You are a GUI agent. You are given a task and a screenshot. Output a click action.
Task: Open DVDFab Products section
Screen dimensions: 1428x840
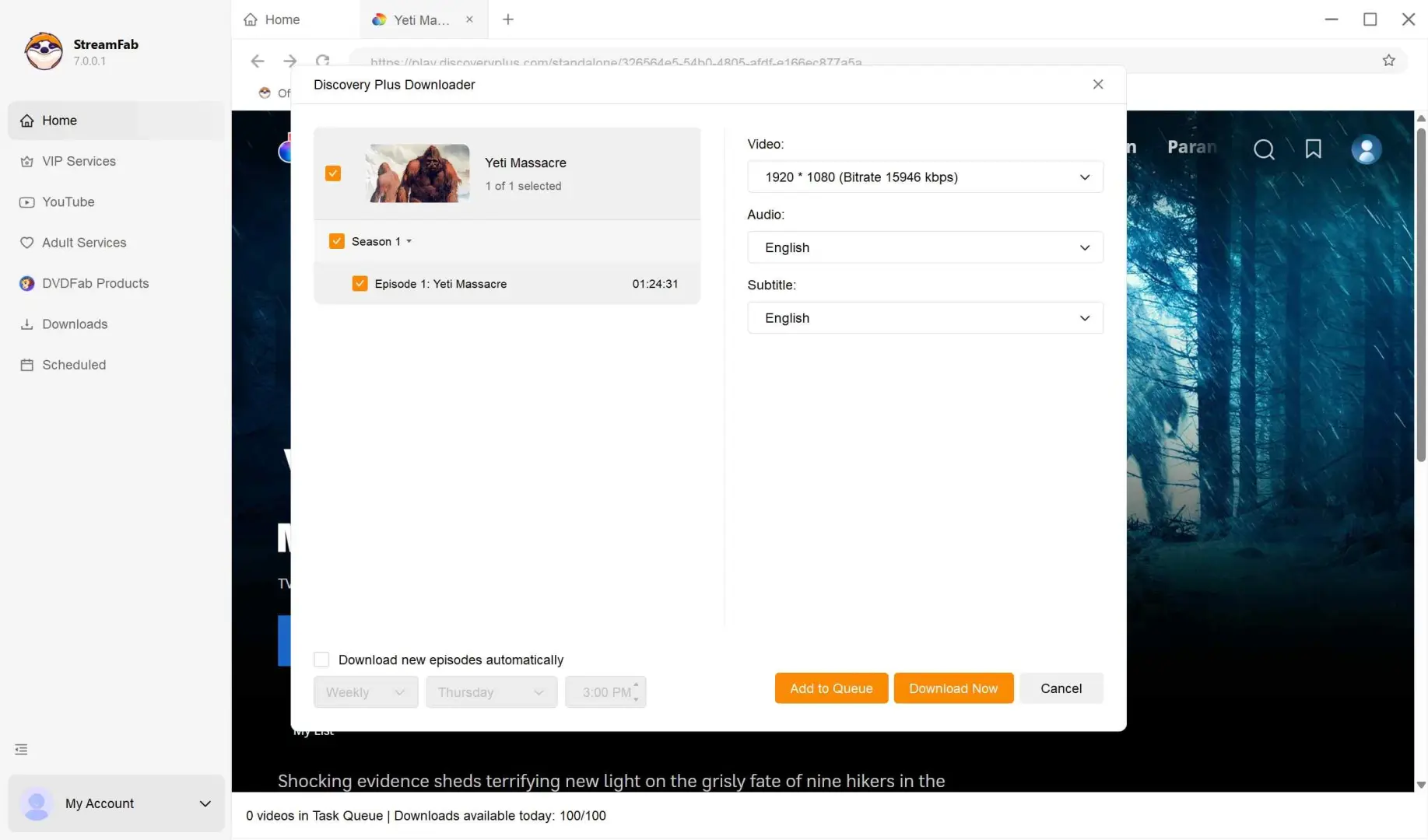point(117,283)
